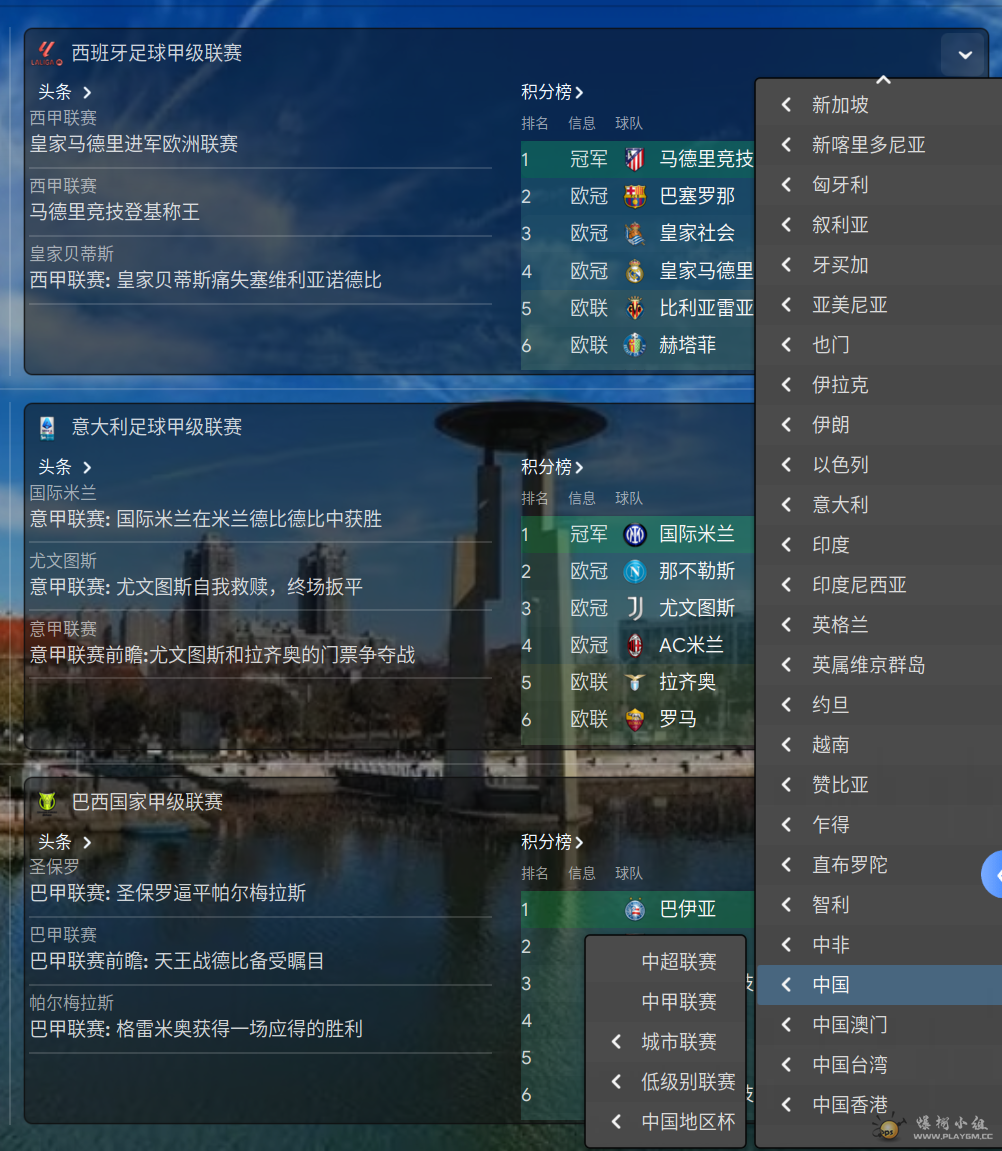Choose 中国香港 in the country list

pos(849,1105)
